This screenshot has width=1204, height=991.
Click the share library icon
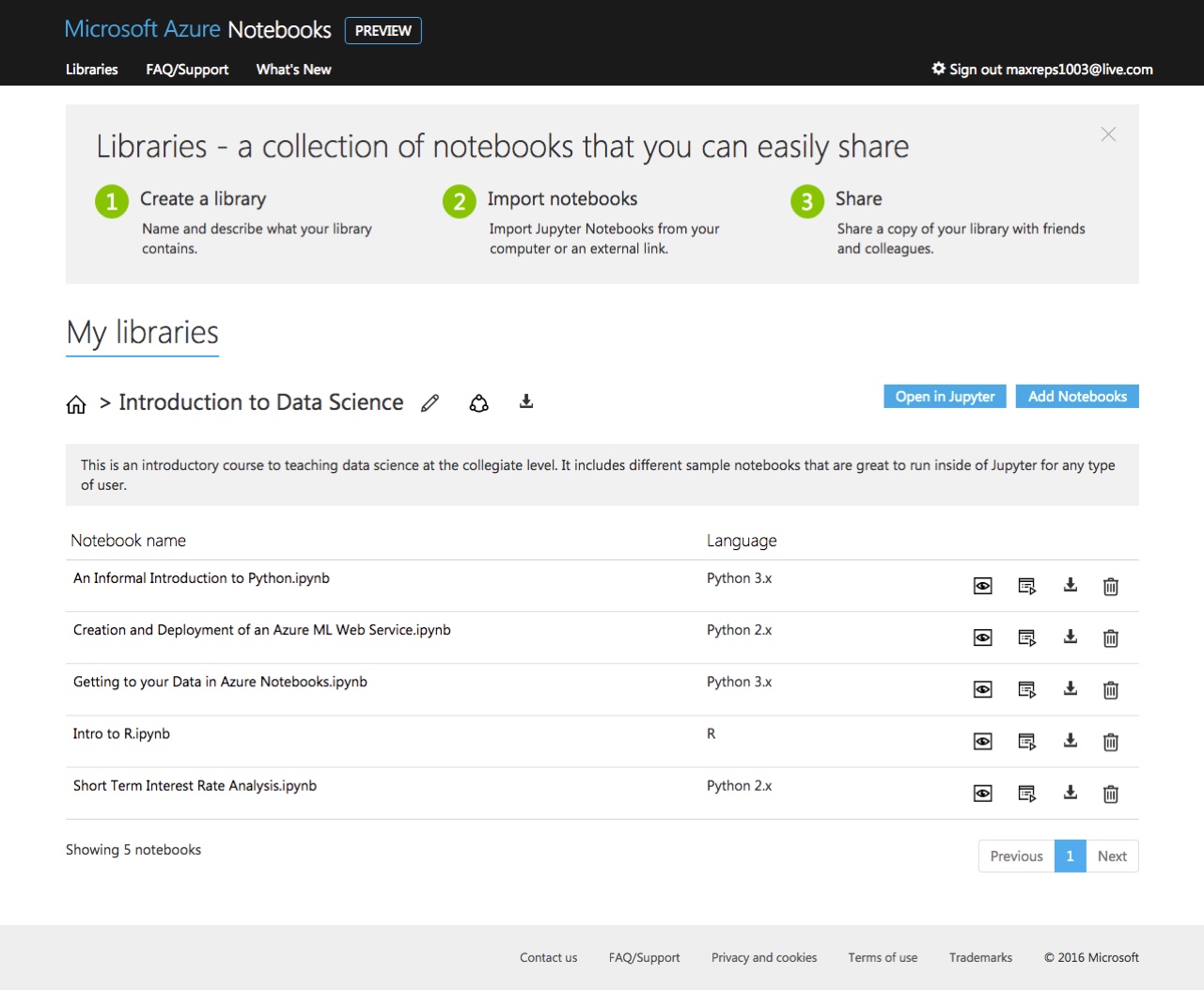click(479, 403)
